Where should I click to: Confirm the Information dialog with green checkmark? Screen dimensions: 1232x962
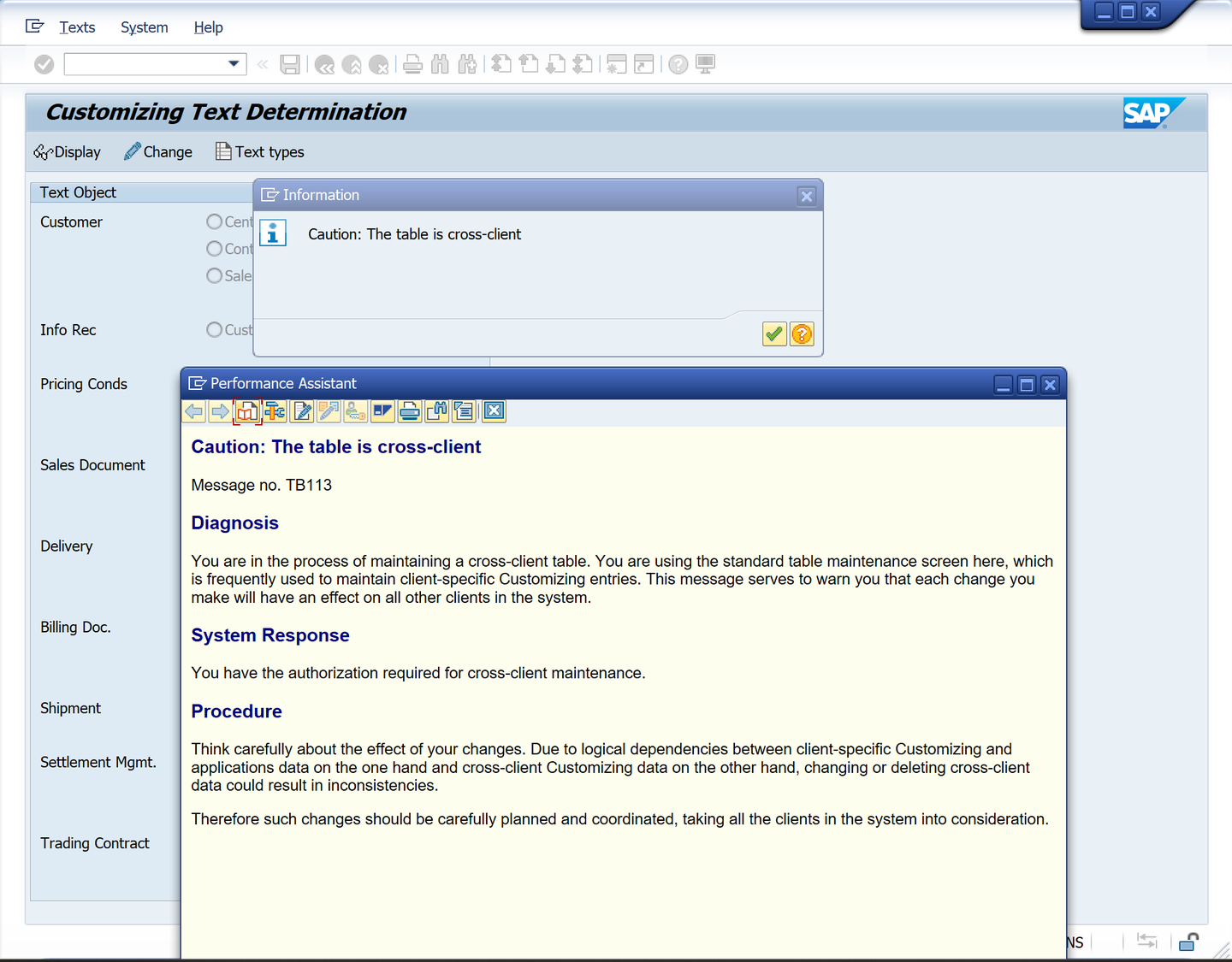774,334
